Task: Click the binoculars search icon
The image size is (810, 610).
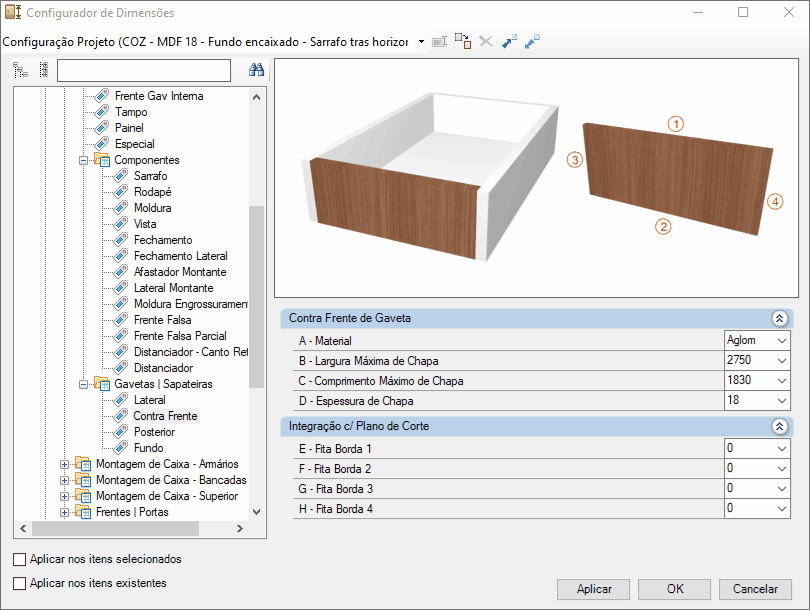Action: [x=256, y=70]
